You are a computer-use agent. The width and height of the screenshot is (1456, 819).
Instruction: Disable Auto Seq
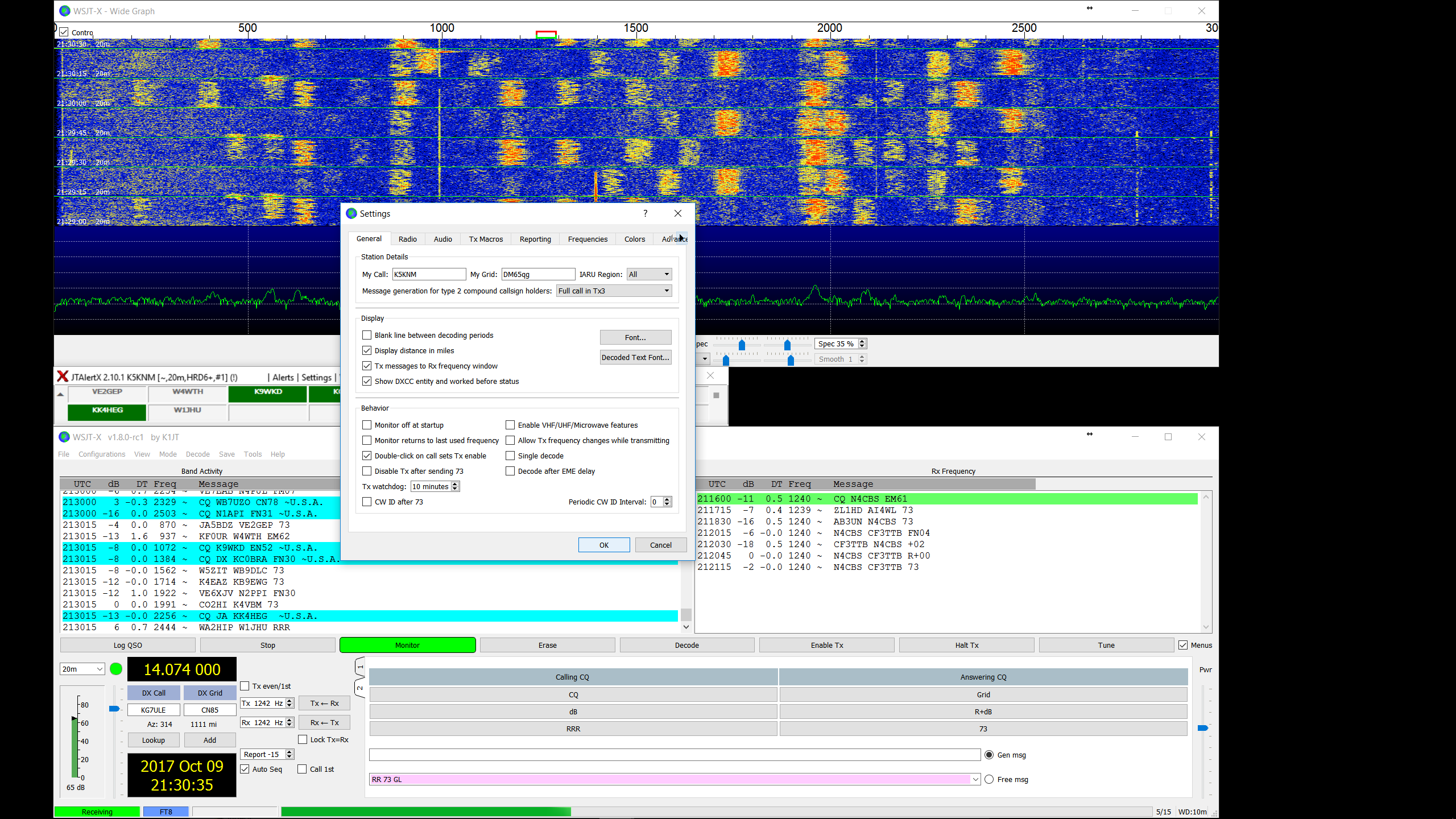tap(245, 769)
